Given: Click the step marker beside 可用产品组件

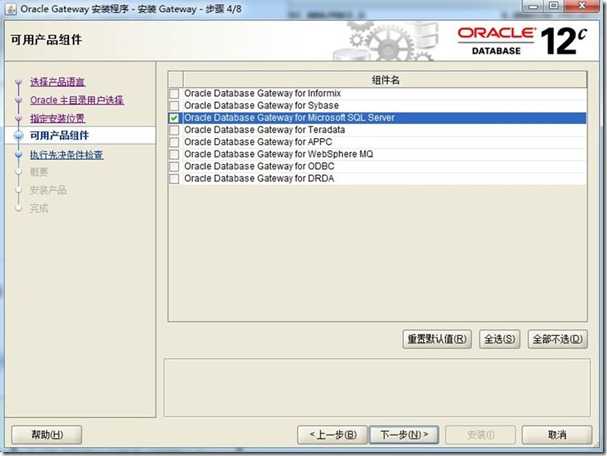Looking at the screenshot, I should pos(19,135).
